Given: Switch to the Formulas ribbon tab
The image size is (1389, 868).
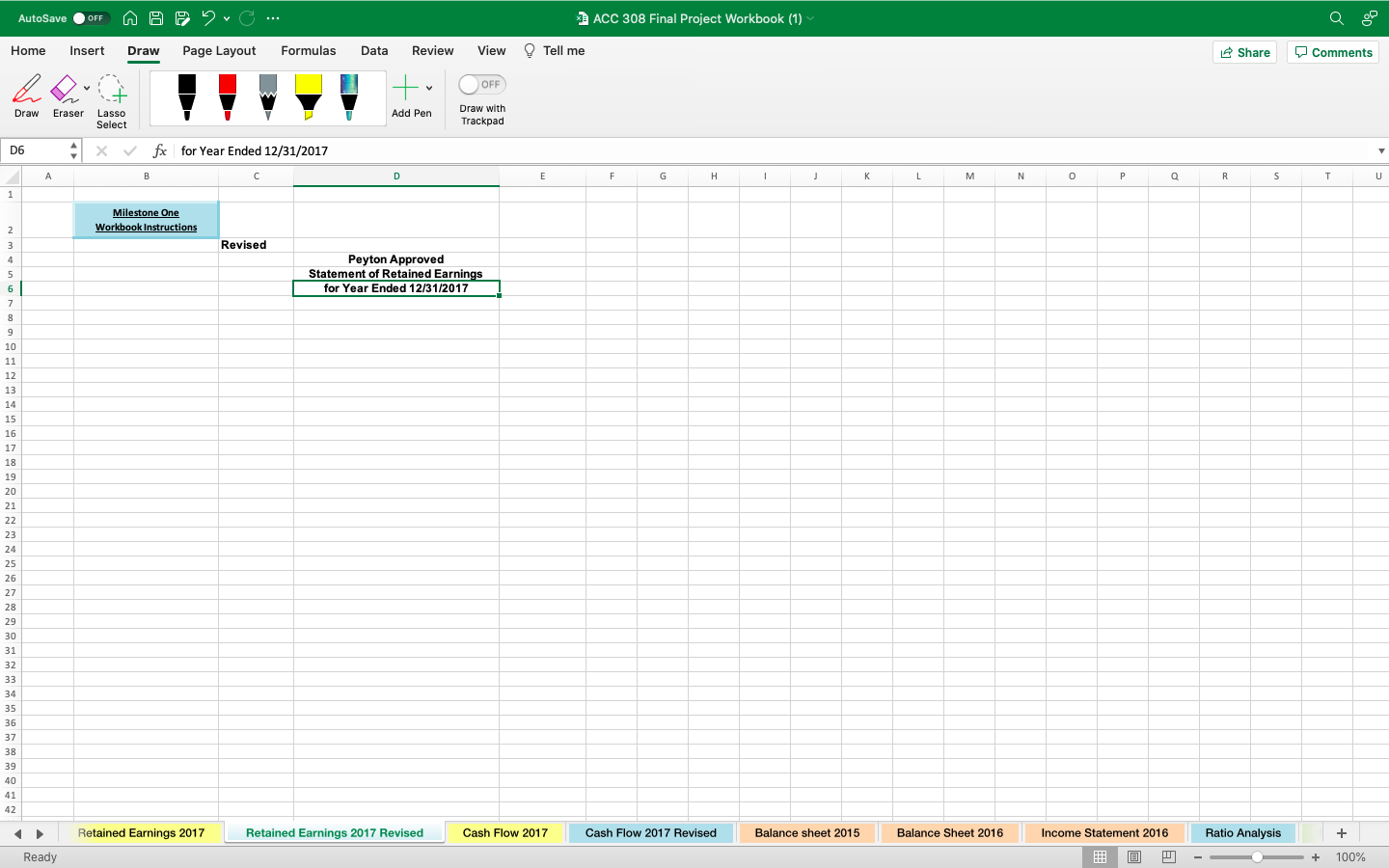Looking at the screenshot, I should (308, 50).
